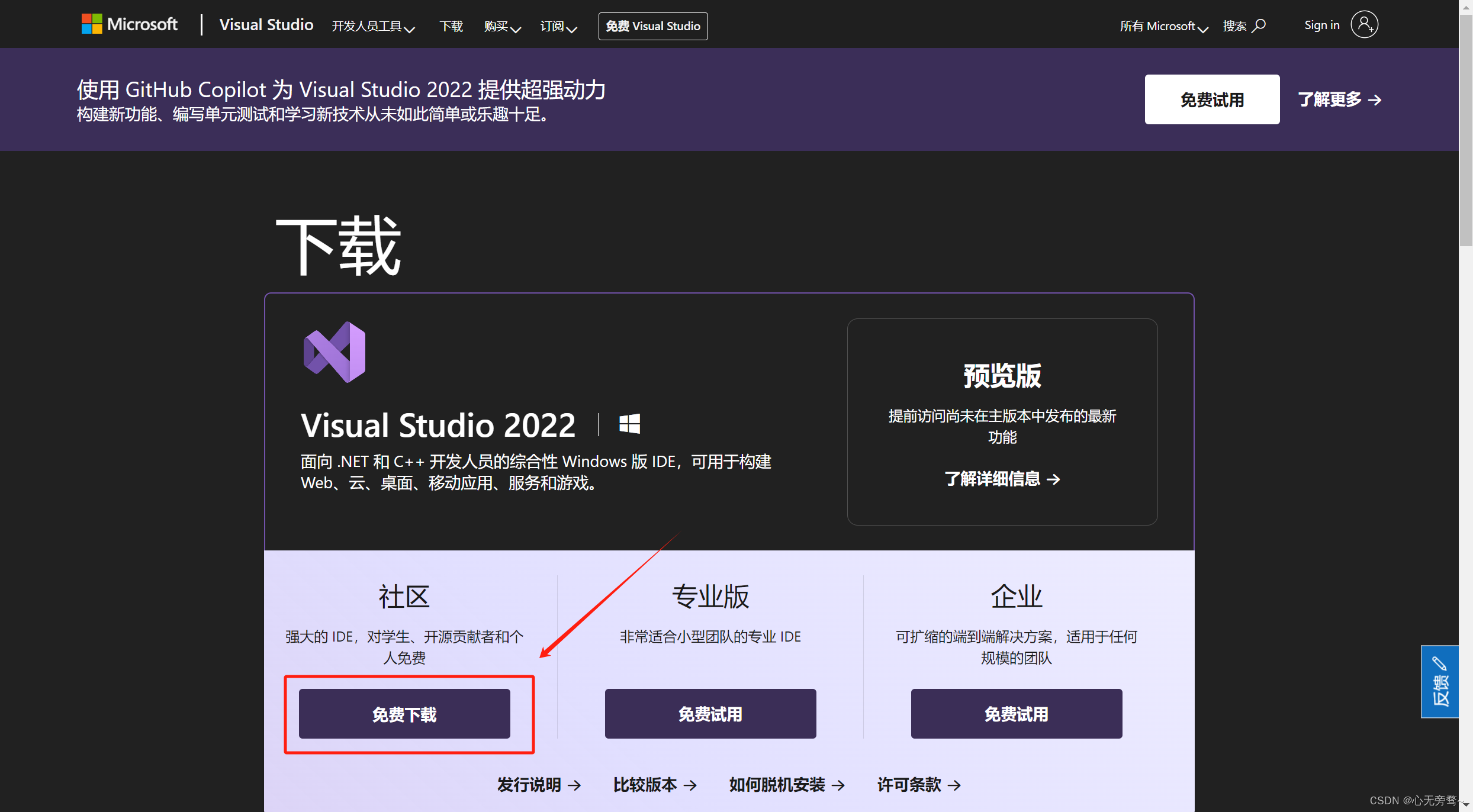Click the Visual Studio nav title
The height and width of the screenshot is (812, 1473).
(x=266, y=25)
